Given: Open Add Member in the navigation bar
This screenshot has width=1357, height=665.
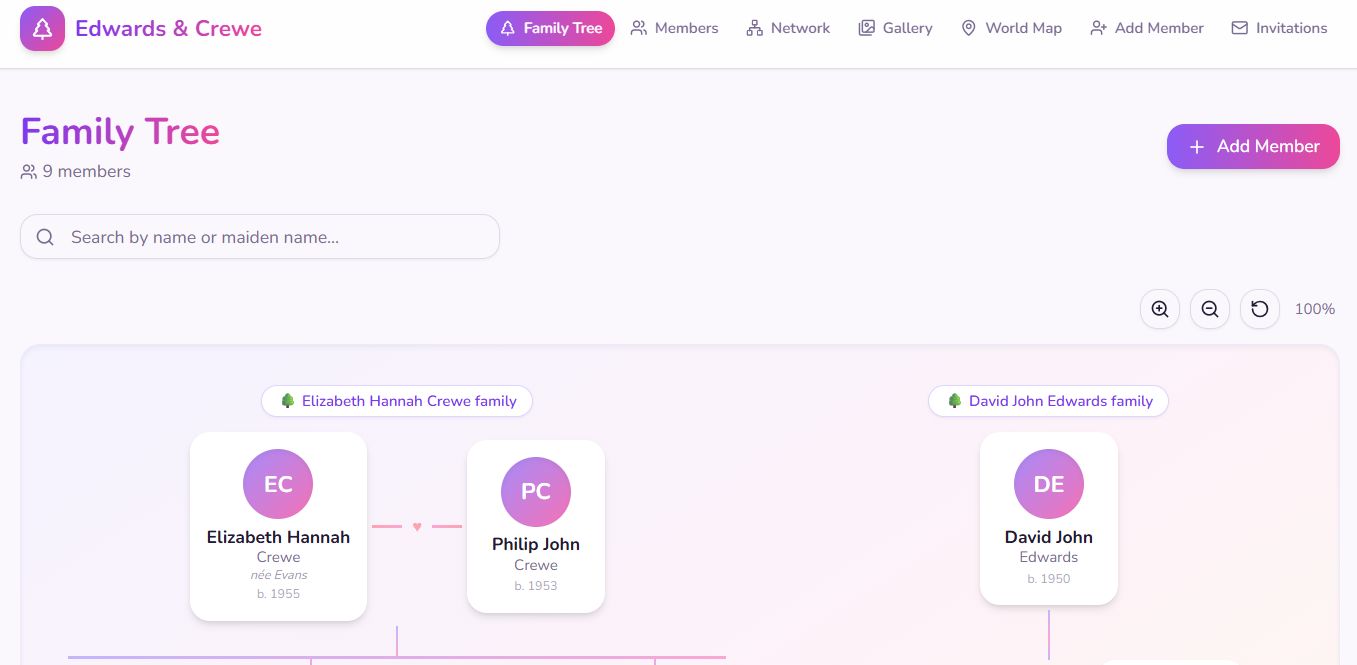Looking at the screenshot, I should click(x=1147, y=28).
